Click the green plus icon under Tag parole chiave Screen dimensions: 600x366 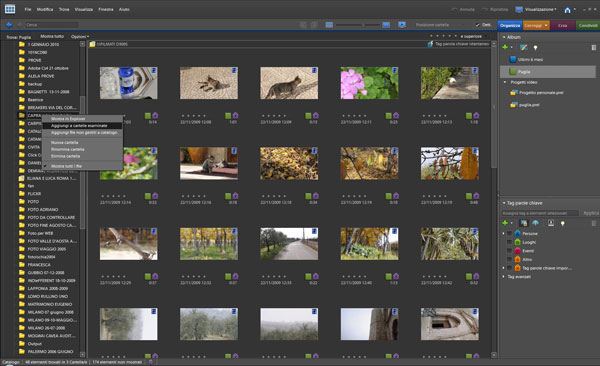tap(505, 223)
